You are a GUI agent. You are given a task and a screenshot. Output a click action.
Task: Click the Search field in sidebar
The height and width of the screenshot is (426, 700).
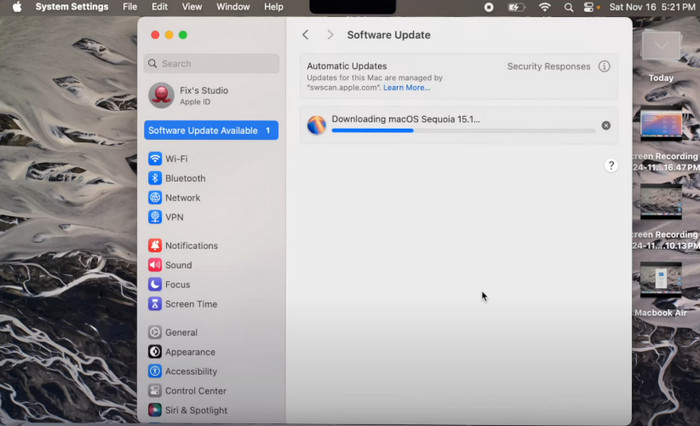click(211, 63)
